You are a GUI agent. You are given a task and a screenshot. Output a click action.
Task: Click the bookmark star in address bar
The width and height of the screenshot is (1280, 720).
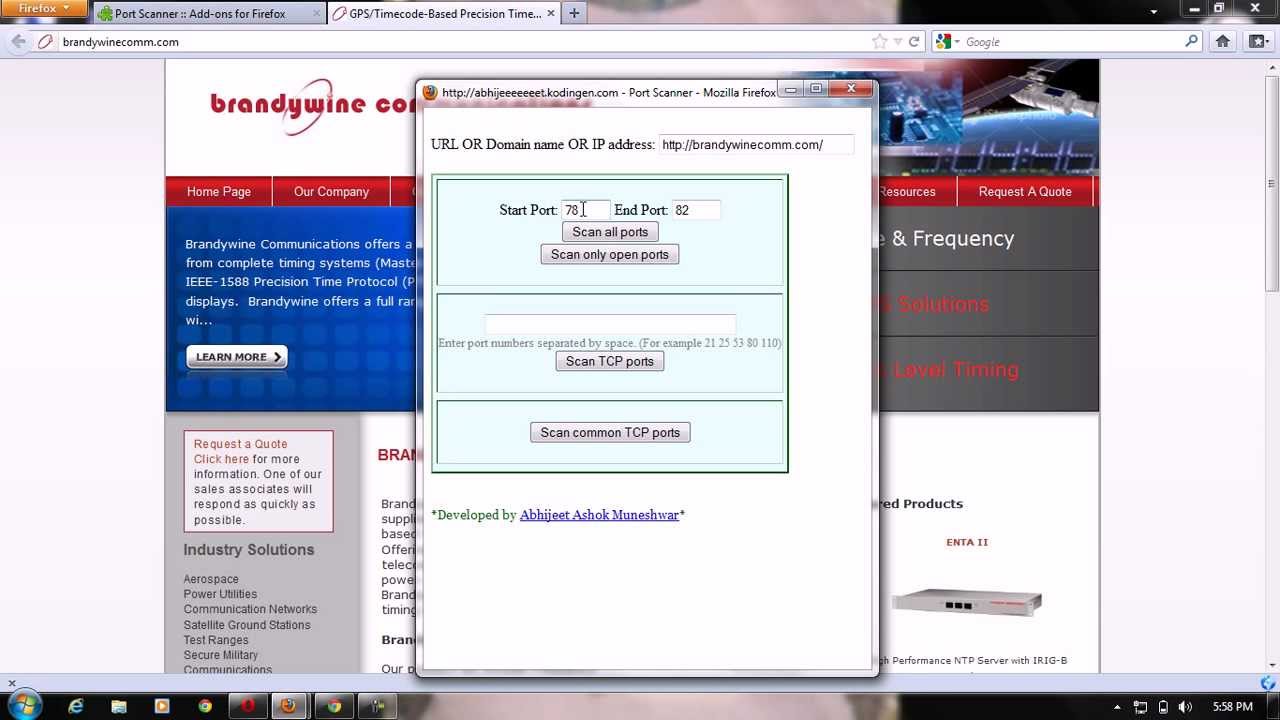(x=880, y=41)
